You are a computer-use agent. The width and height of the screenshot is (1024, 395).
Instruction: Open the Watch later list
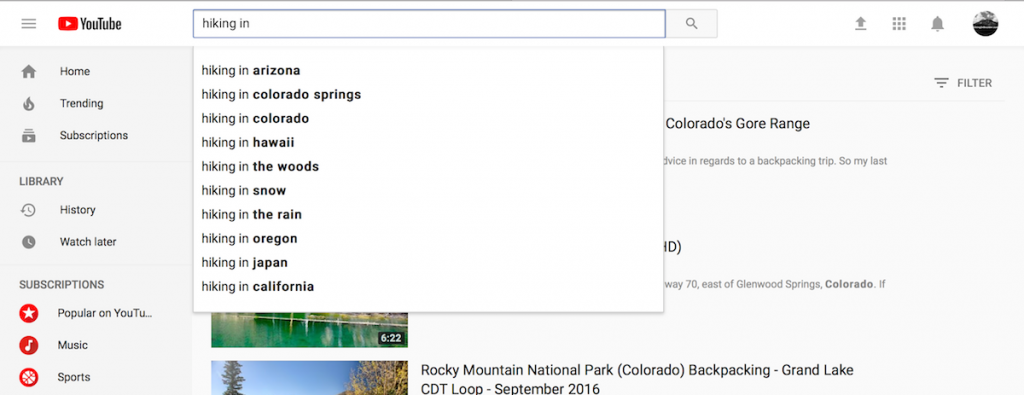88,242
